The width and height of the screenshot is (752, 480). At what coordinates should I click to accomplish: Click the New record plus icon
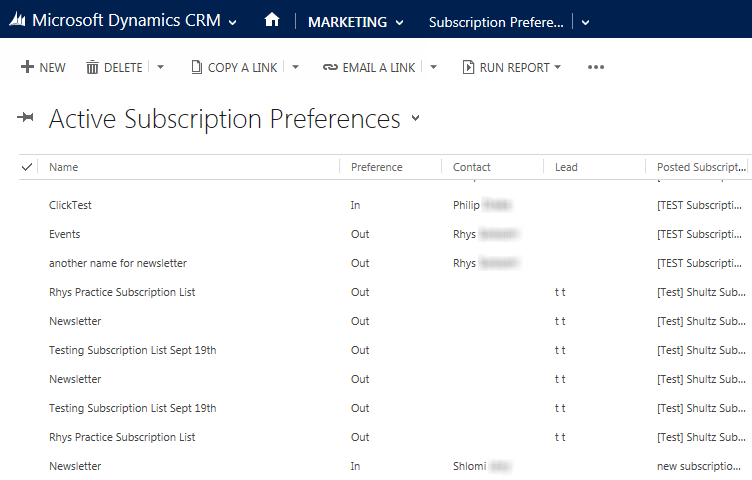point(26,67)
